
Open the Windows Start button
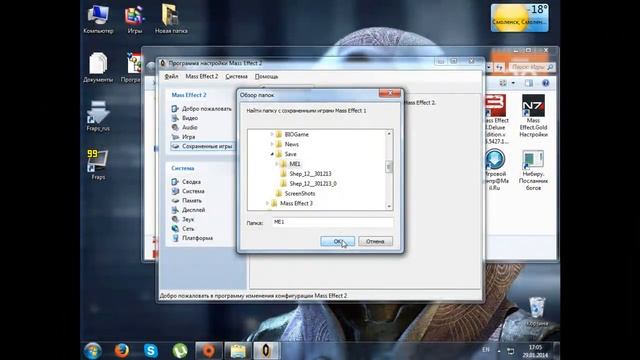pos(93,351)
